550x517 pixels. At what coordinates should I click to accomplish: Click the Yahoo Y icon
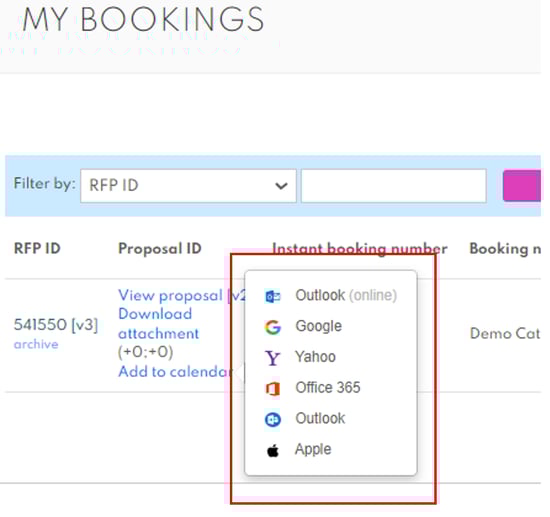pyautogui.click(x=273, y=358)
